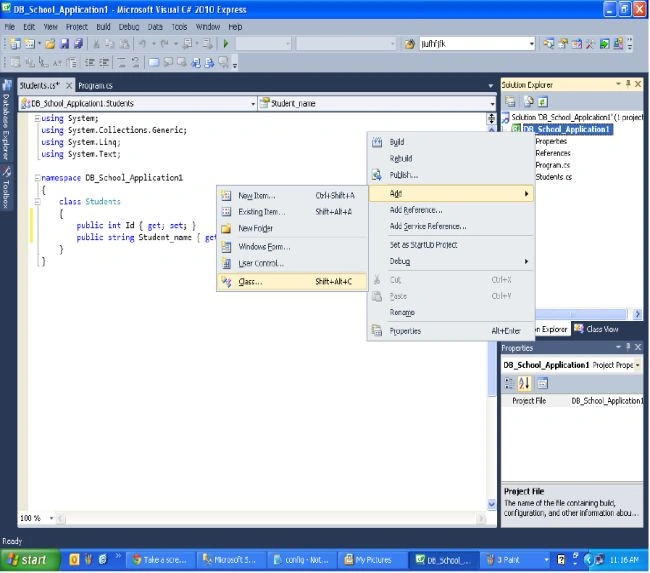The height and width of the screenshot is (573, 650).
Task: Select Program.cs in Solution Explorer
Action: (x=553, y=165)
